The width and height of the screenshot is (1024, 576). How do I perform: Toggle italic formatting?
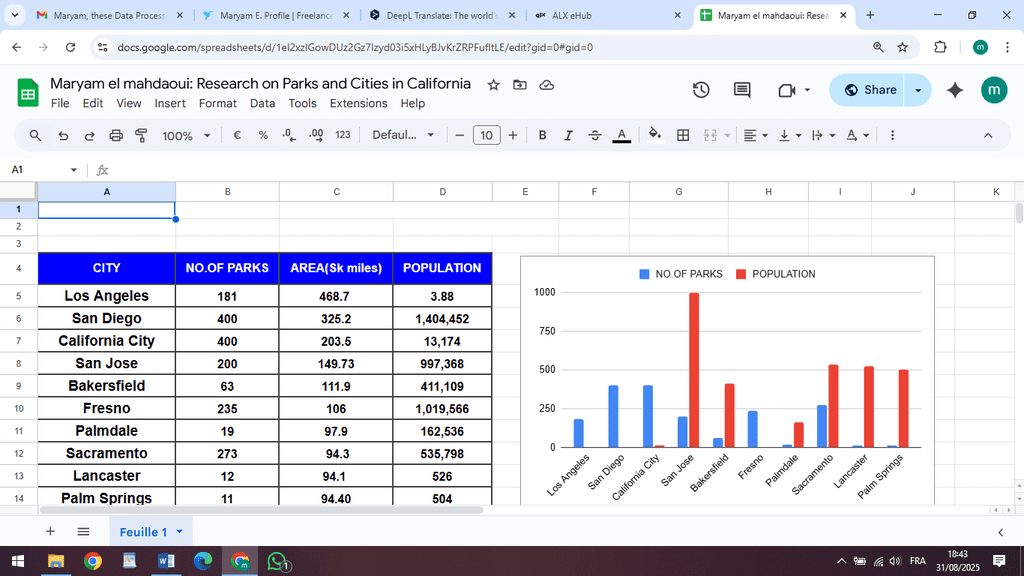click(x=568, y=135)
